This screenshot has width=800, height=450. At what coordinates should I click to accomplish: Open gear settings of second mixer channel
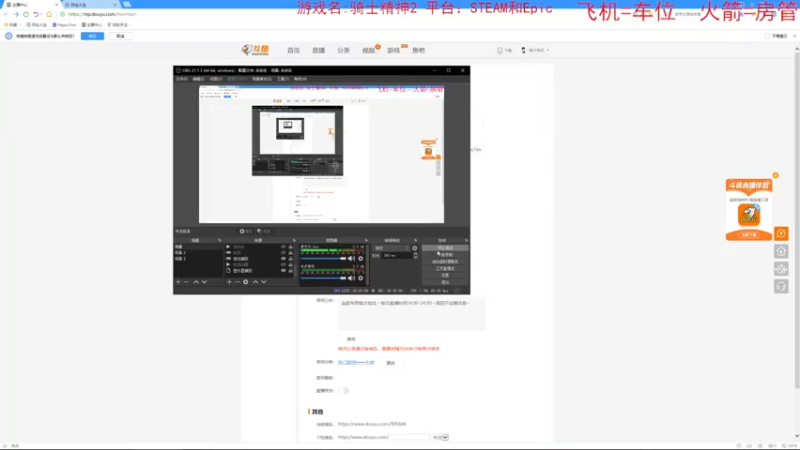tap(361, 278)
